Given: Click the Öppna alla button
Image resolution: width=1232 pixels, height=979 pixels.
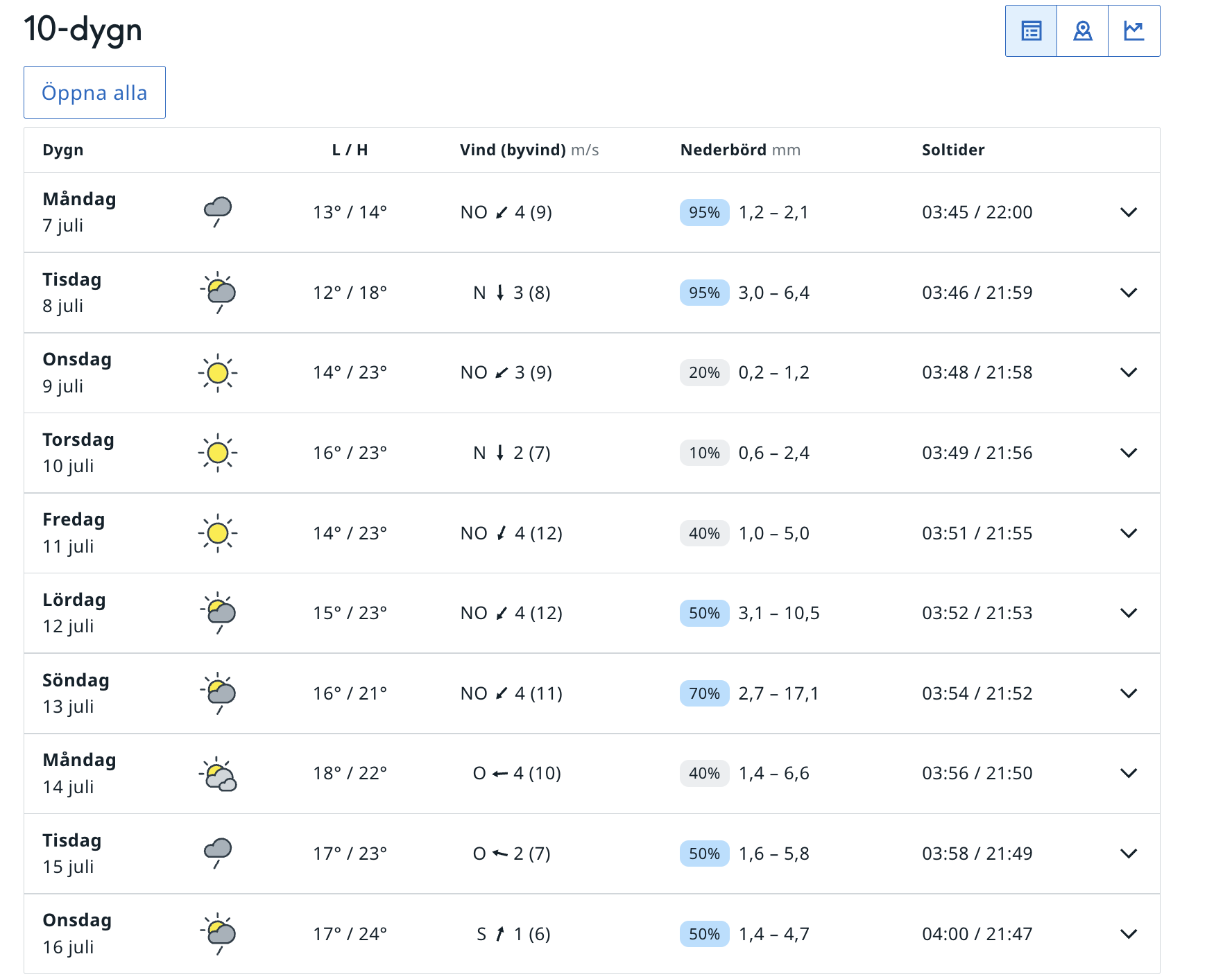Looking at the screenshot, I should [94, 92].
